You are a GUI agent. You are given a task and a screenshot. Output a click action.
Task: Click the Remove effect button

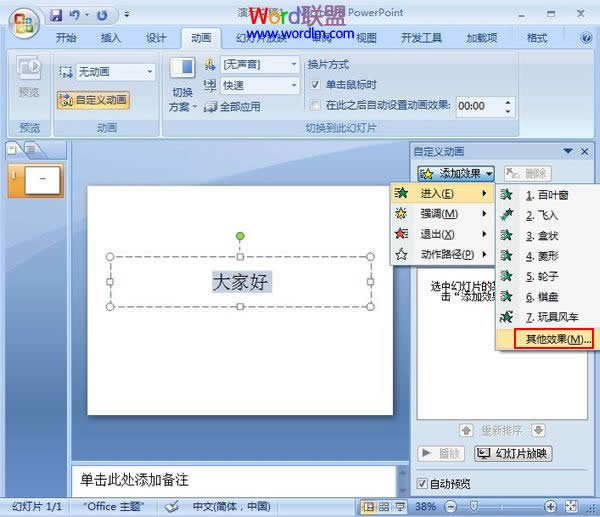pyautogui.click(x=527, y=174)
